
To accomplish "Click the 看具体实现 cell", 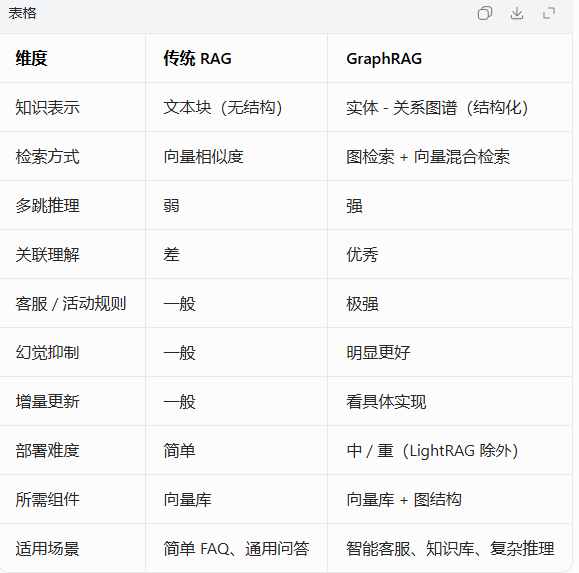I will pos(386,402).
